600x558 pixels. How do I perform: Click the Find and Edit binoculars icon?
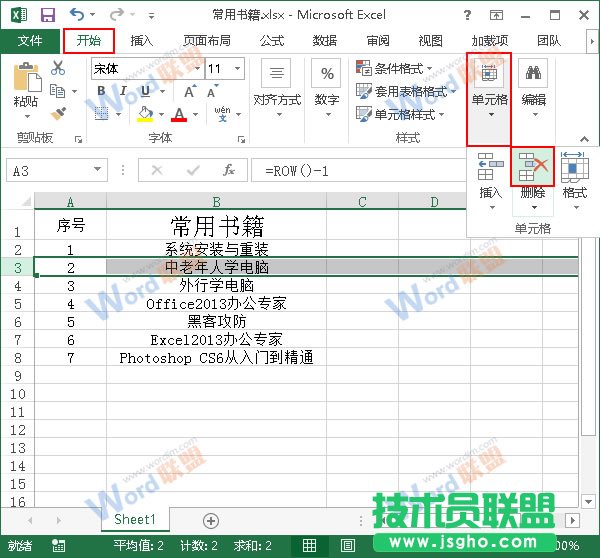click(x=533, y=73)
